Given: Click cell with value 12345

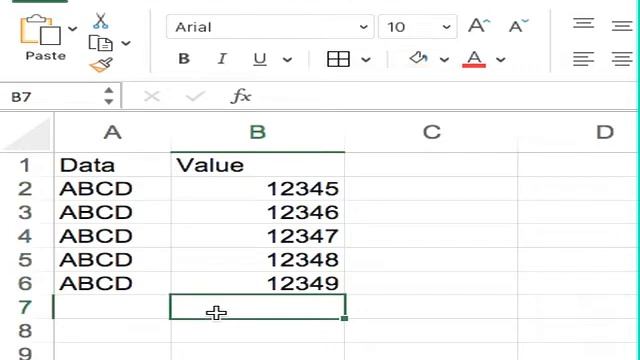Looking at the screenshot, I should (258, 189).
